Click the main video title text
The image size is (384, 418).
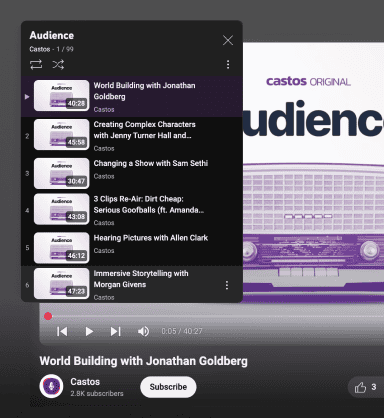pyautogui.click(x=144, y=361)
